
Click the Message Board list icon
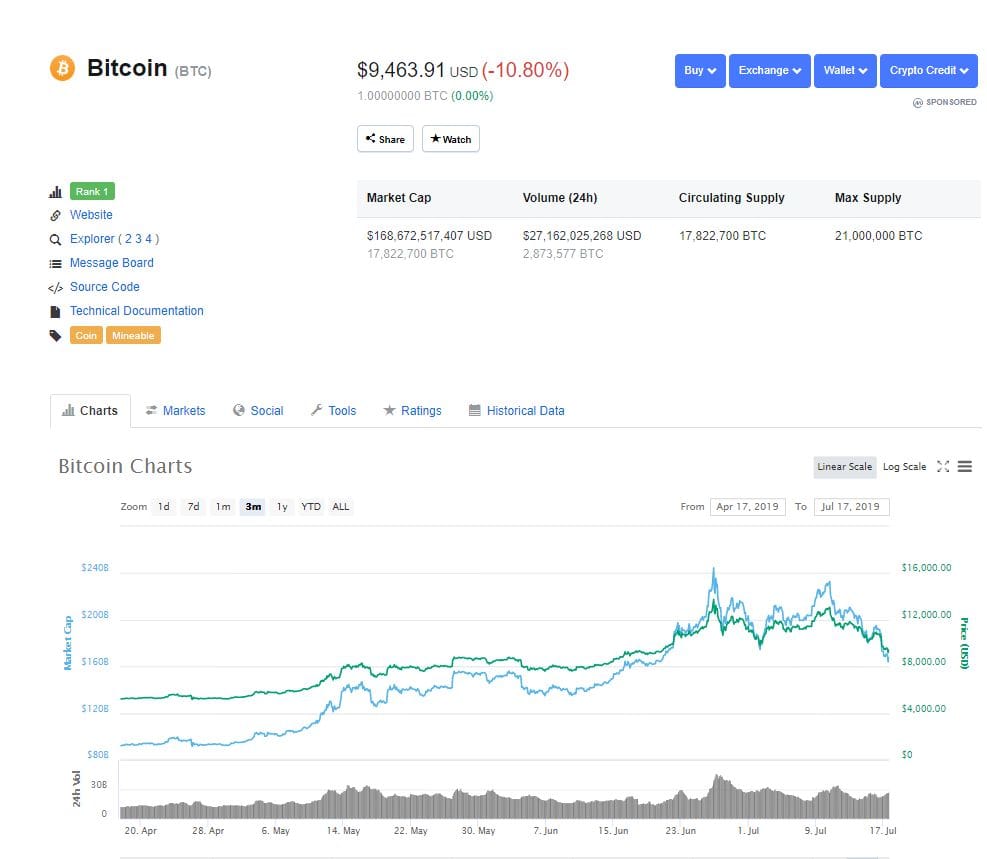pos(55,263)
